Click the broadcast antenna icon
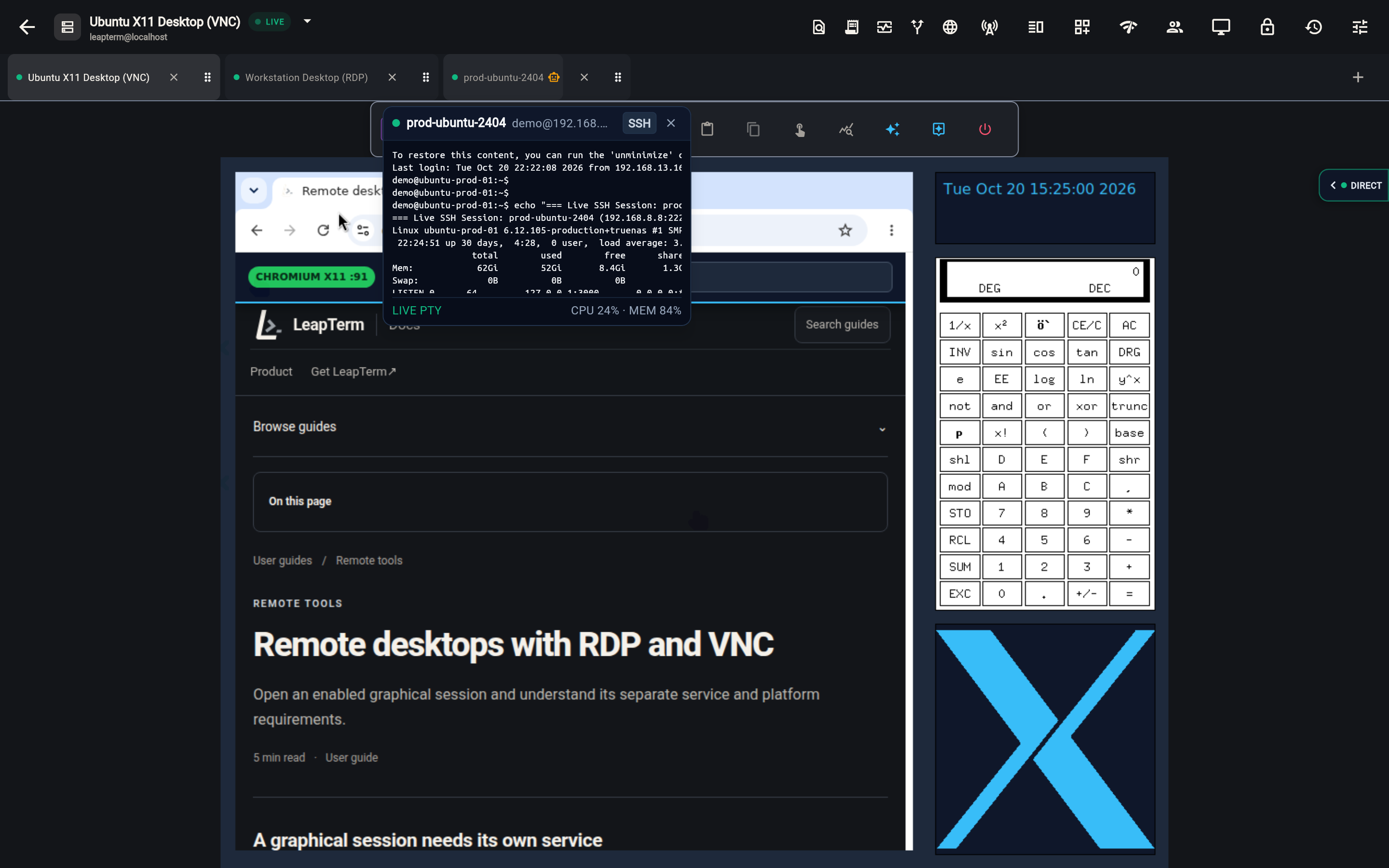Screen dimensions: 1389x868 [990, 27]
